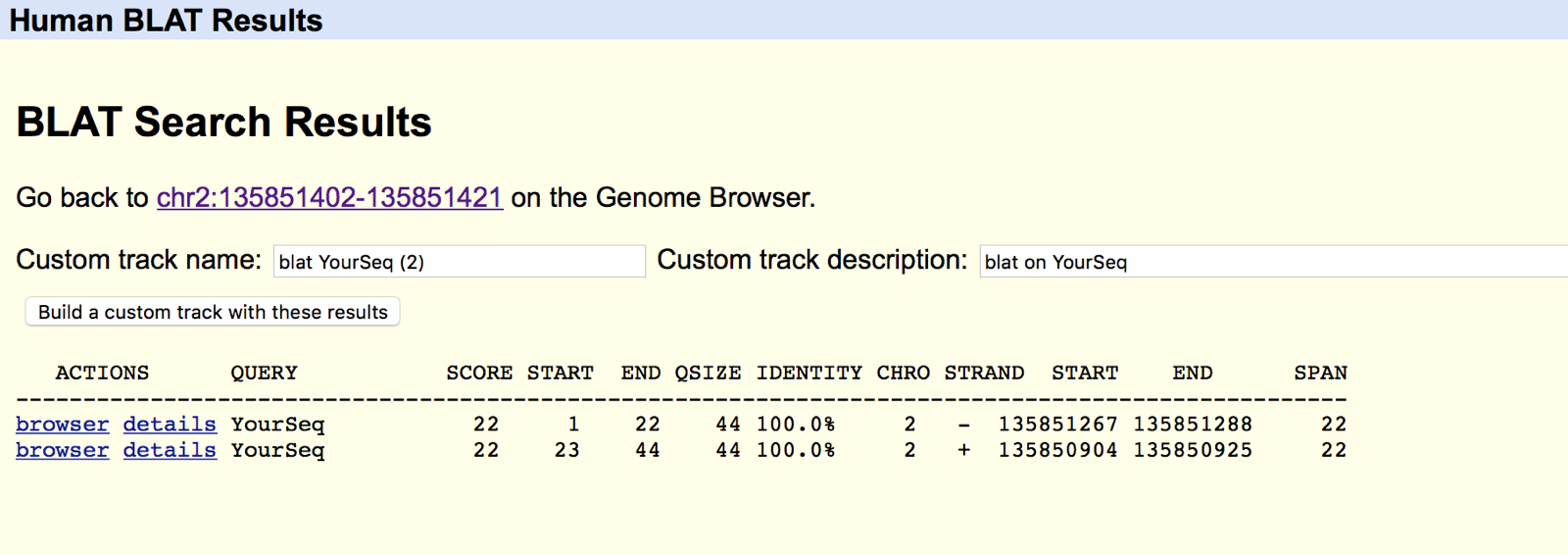This screenshot has height=555, width=1568.
Task: Click the QSIZE column header
Action: point(708,373)
